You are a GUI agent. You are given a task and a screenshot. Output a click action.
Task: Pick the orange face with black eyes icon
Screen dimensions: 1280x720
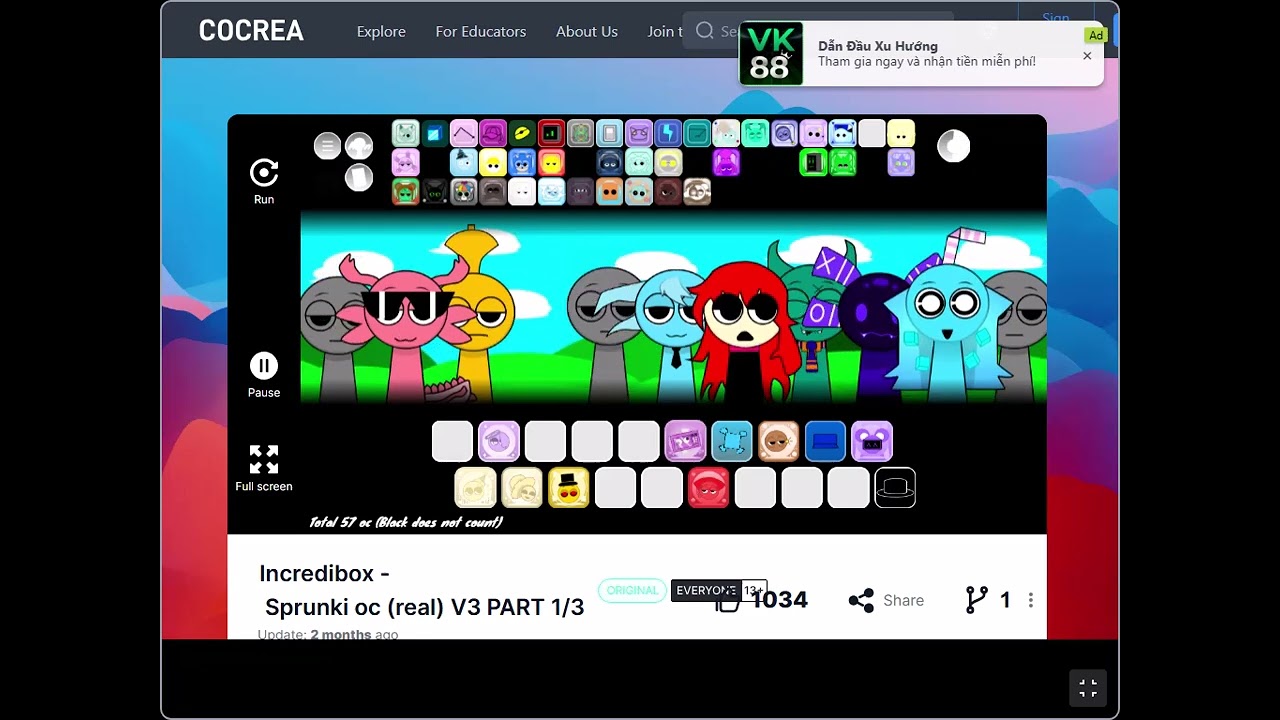[610, 191]
